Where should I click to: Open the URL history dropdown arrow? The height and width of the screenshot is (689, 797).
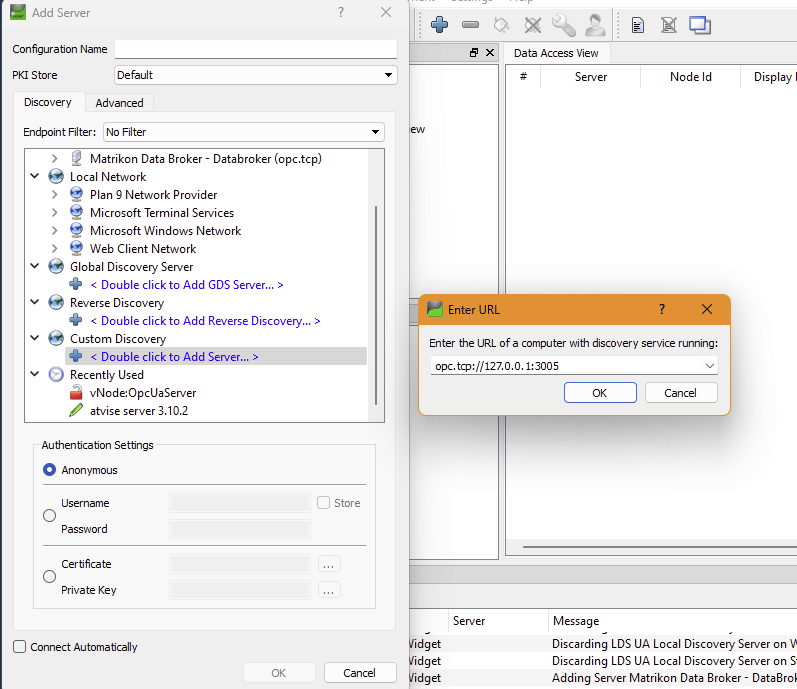point(710,365)
